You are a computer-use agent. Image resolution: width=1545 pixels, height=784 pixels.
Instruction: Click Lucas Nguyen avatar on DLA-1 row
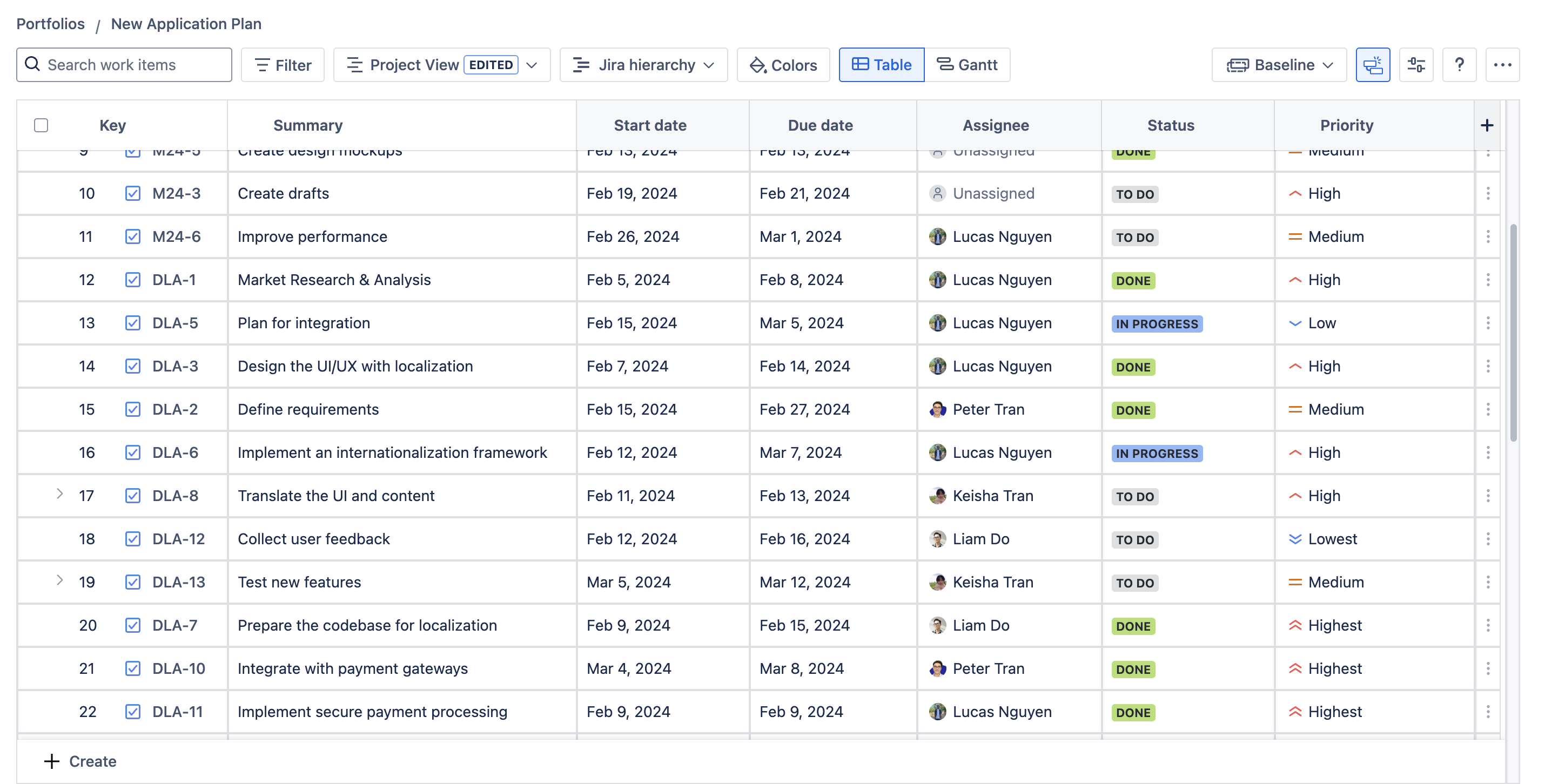click(x=937, y=280)
